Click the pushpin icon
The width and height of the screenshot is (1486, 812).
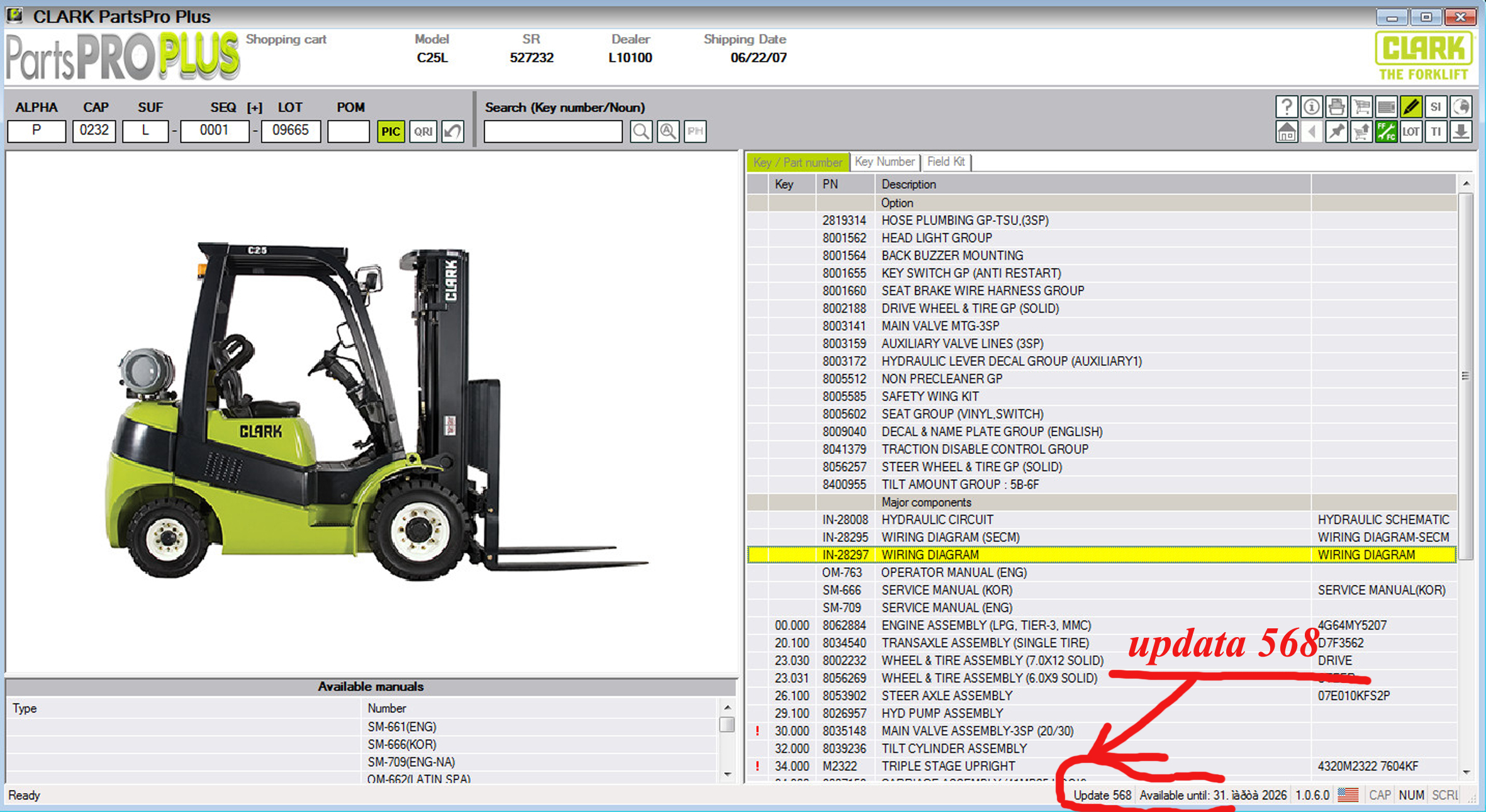click(1336, 132)
